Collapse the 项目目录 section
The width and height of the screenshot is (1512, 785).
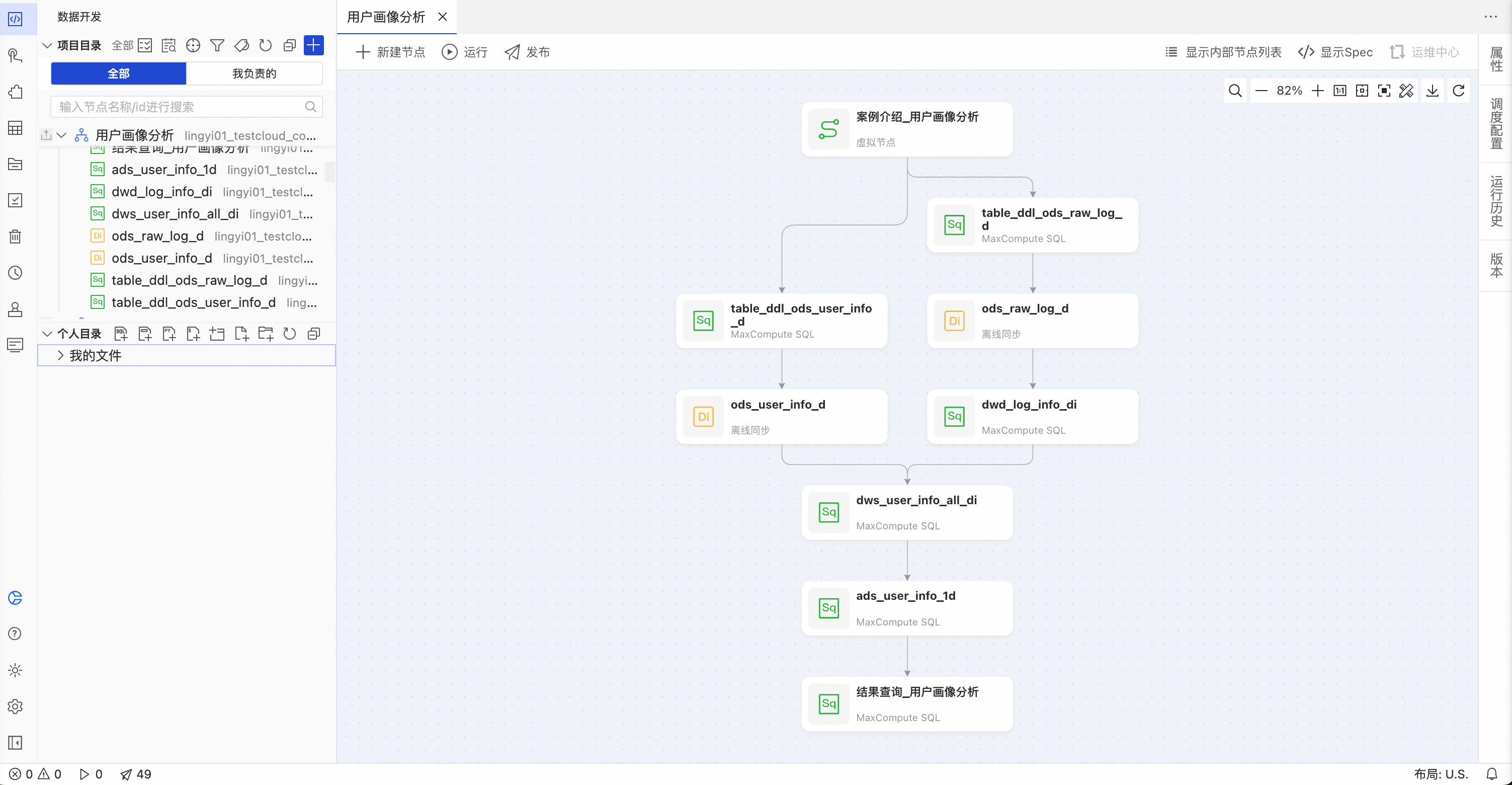click(47, 45)
